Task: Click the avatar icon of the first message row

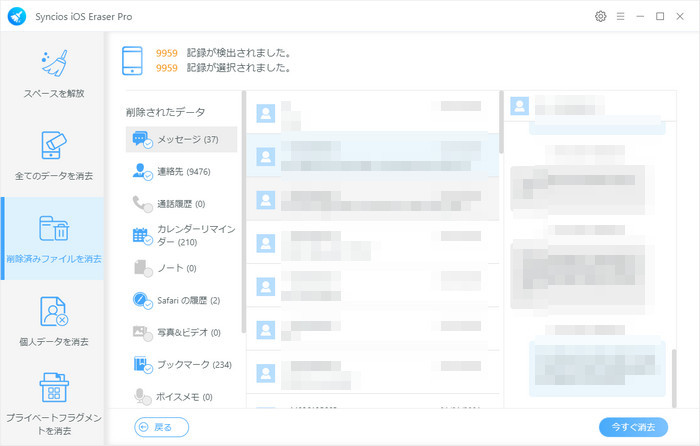Action: point(266,113)
